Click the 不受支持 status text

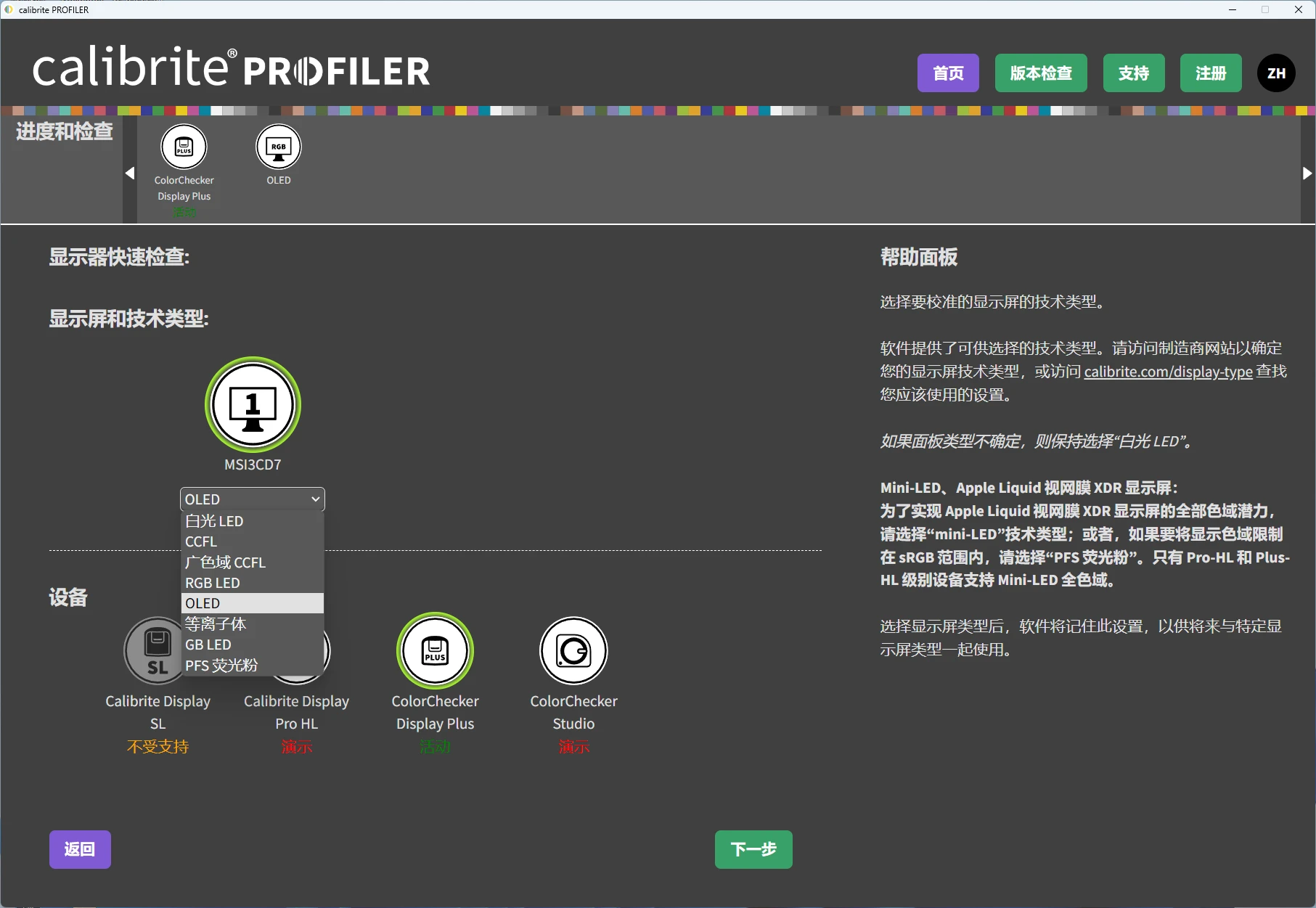(x=158, y=747)
